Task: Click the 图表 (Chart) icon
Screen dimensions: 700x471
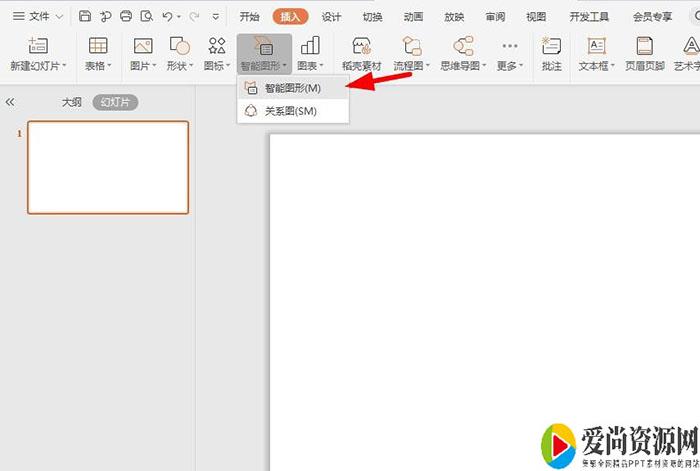Action: [310, 46]
